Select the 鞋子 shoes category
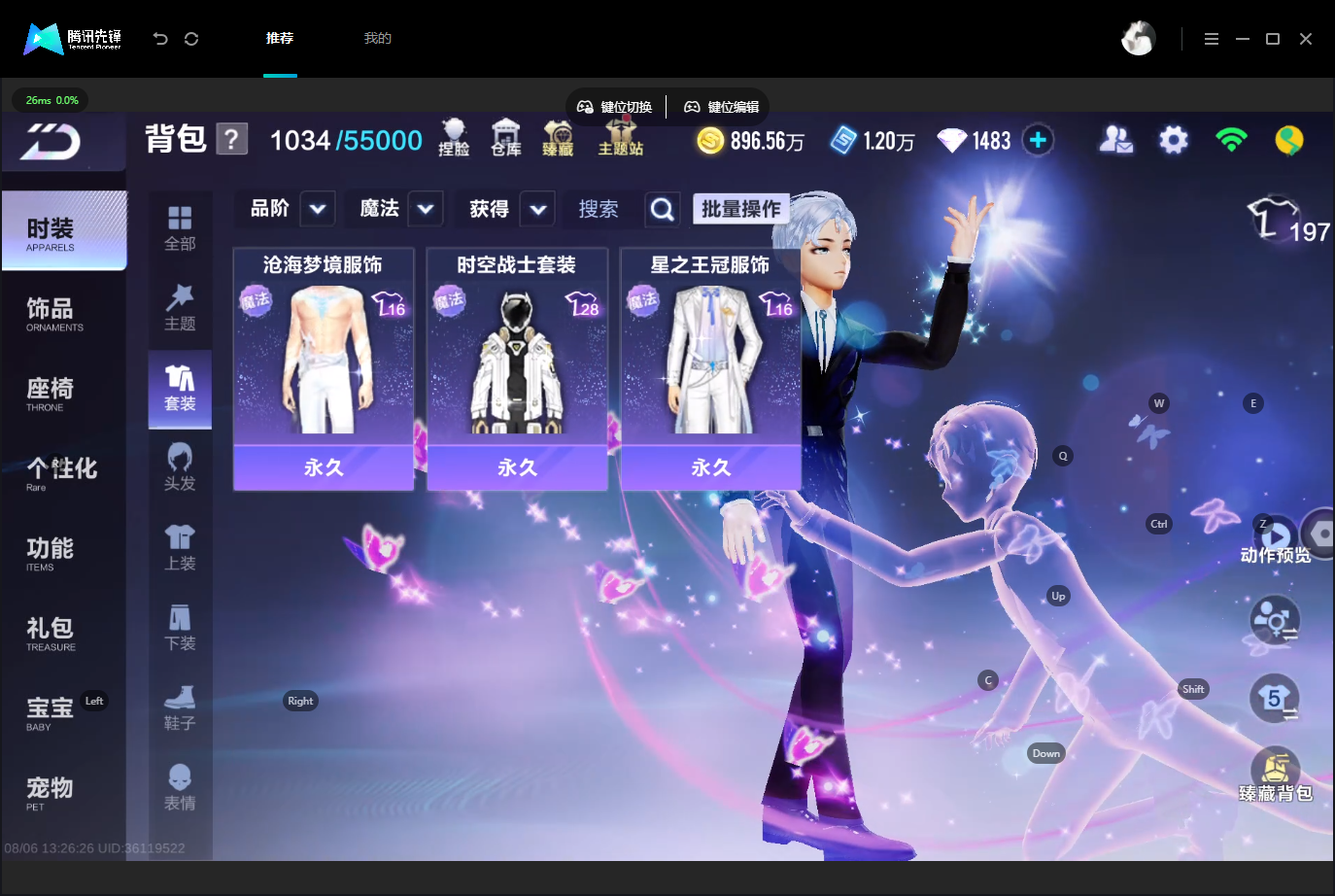Image resolution: width=1335 pixels, height=896 pixels. click(x=180, y=708)
